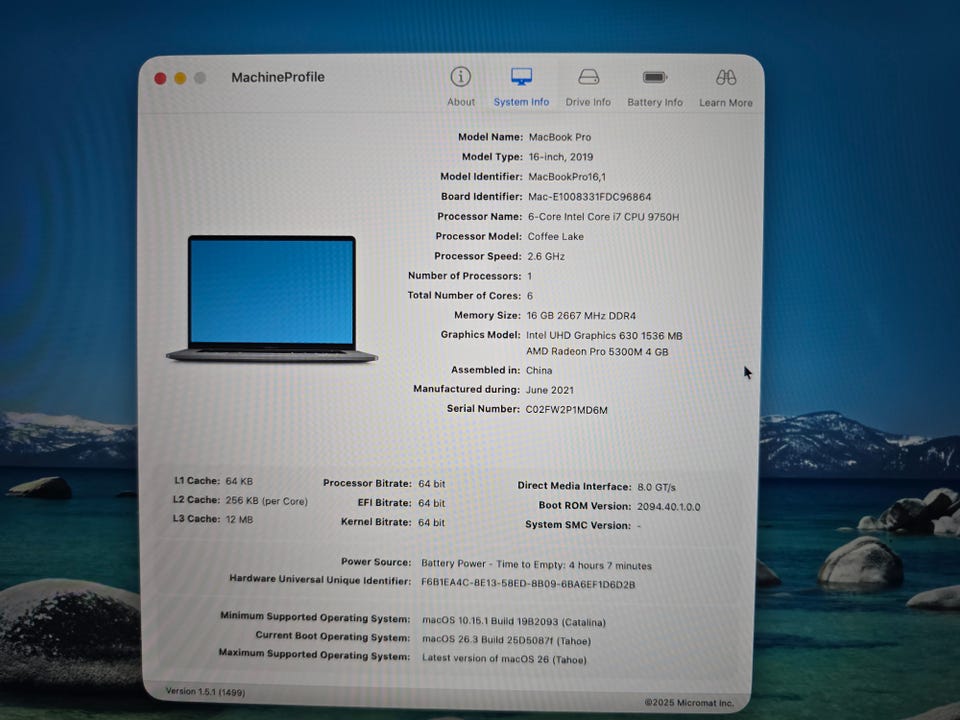Click L3 Cache value 12 MB

(239, 520)
